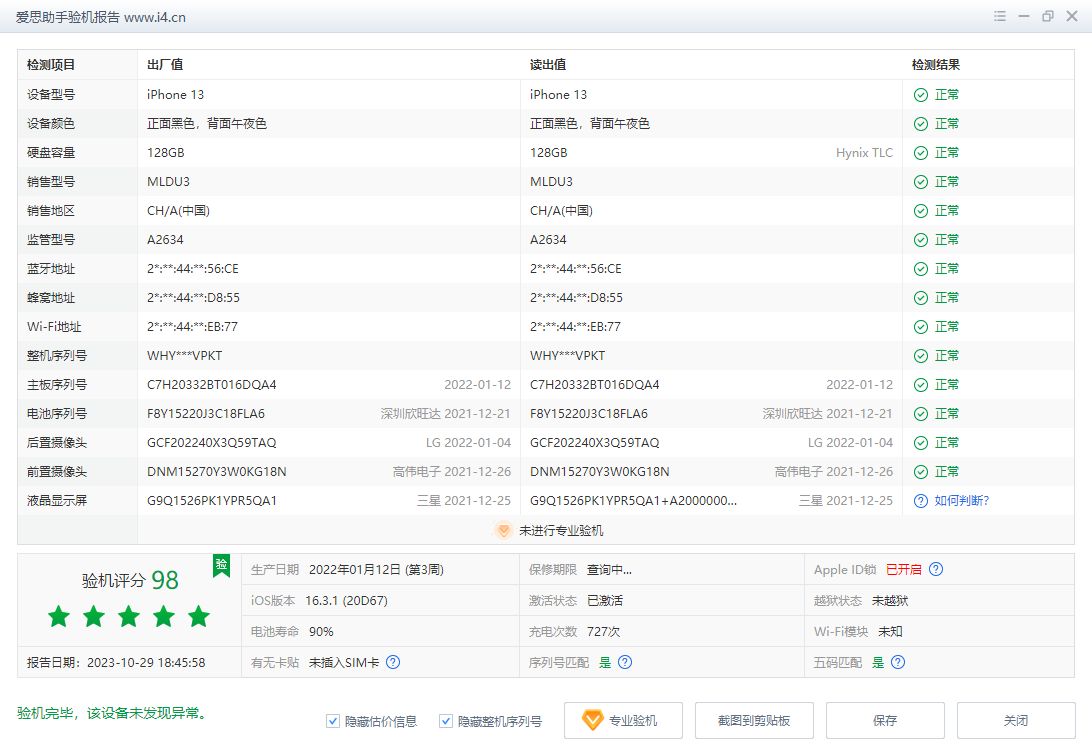Click the 关闭 button

pos(1017,720)
